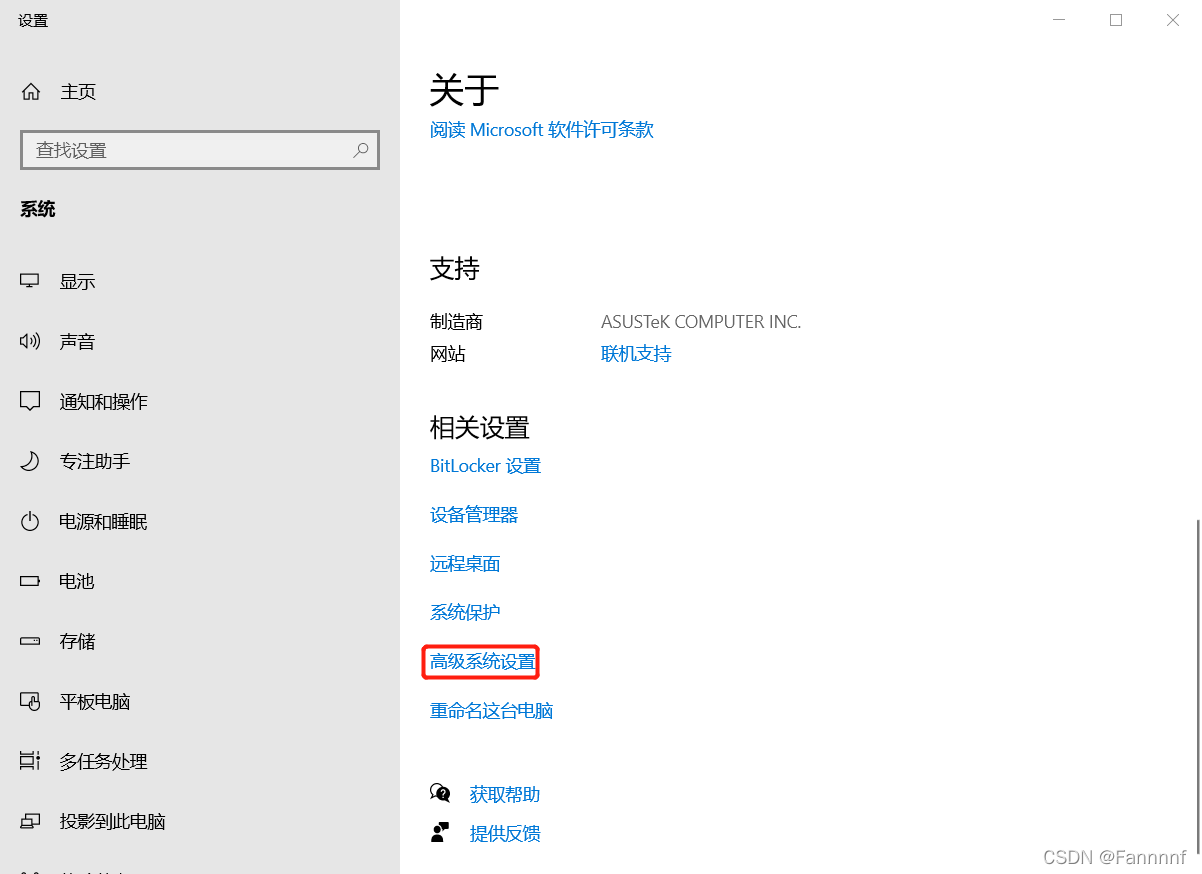Click the 提供反馈 link
Viewport: 1202px width, 874px height.
click(x=505, y=833)
